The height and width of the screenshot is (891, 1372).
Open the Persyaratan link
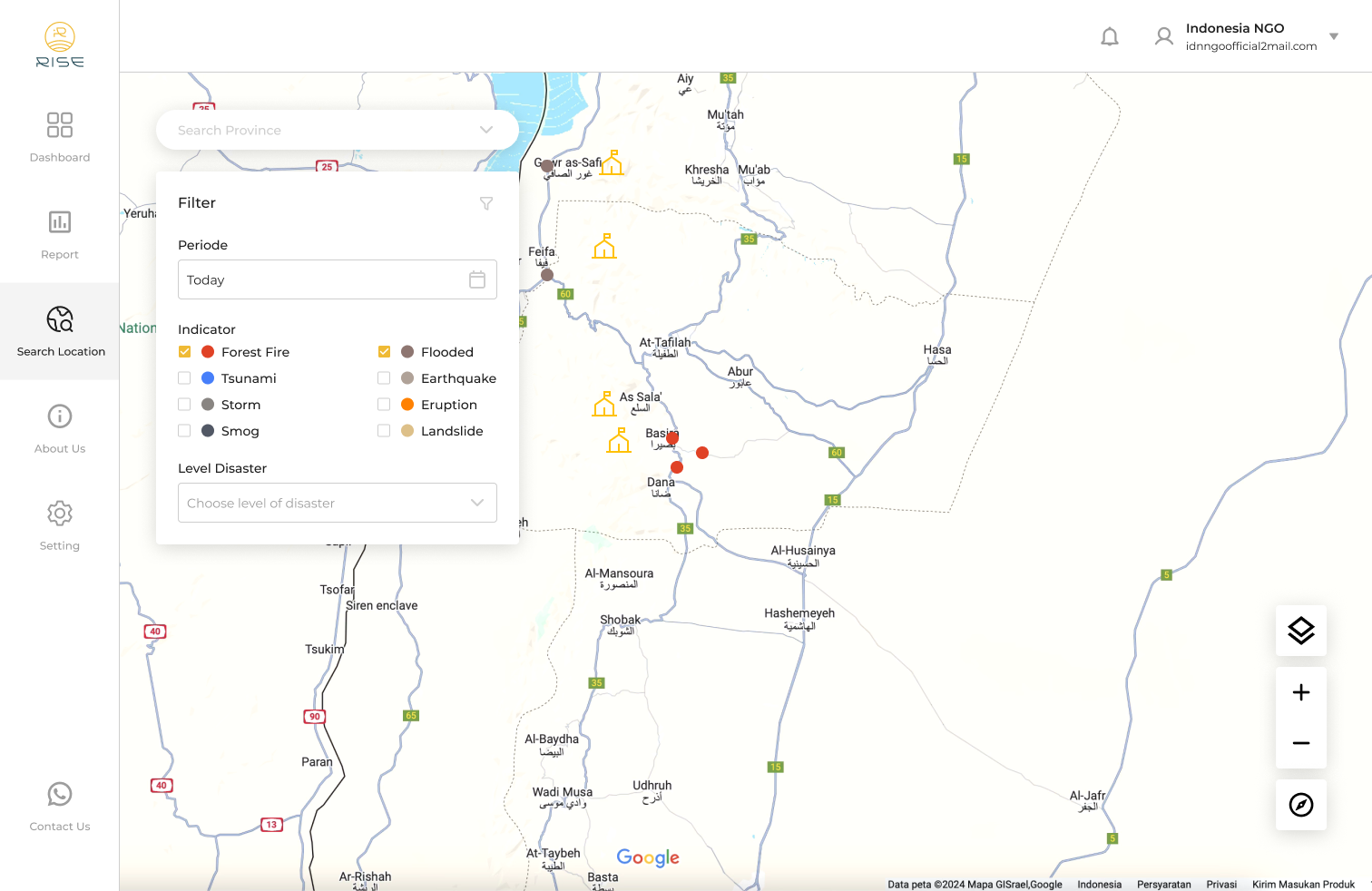(x=1163, y=884)
